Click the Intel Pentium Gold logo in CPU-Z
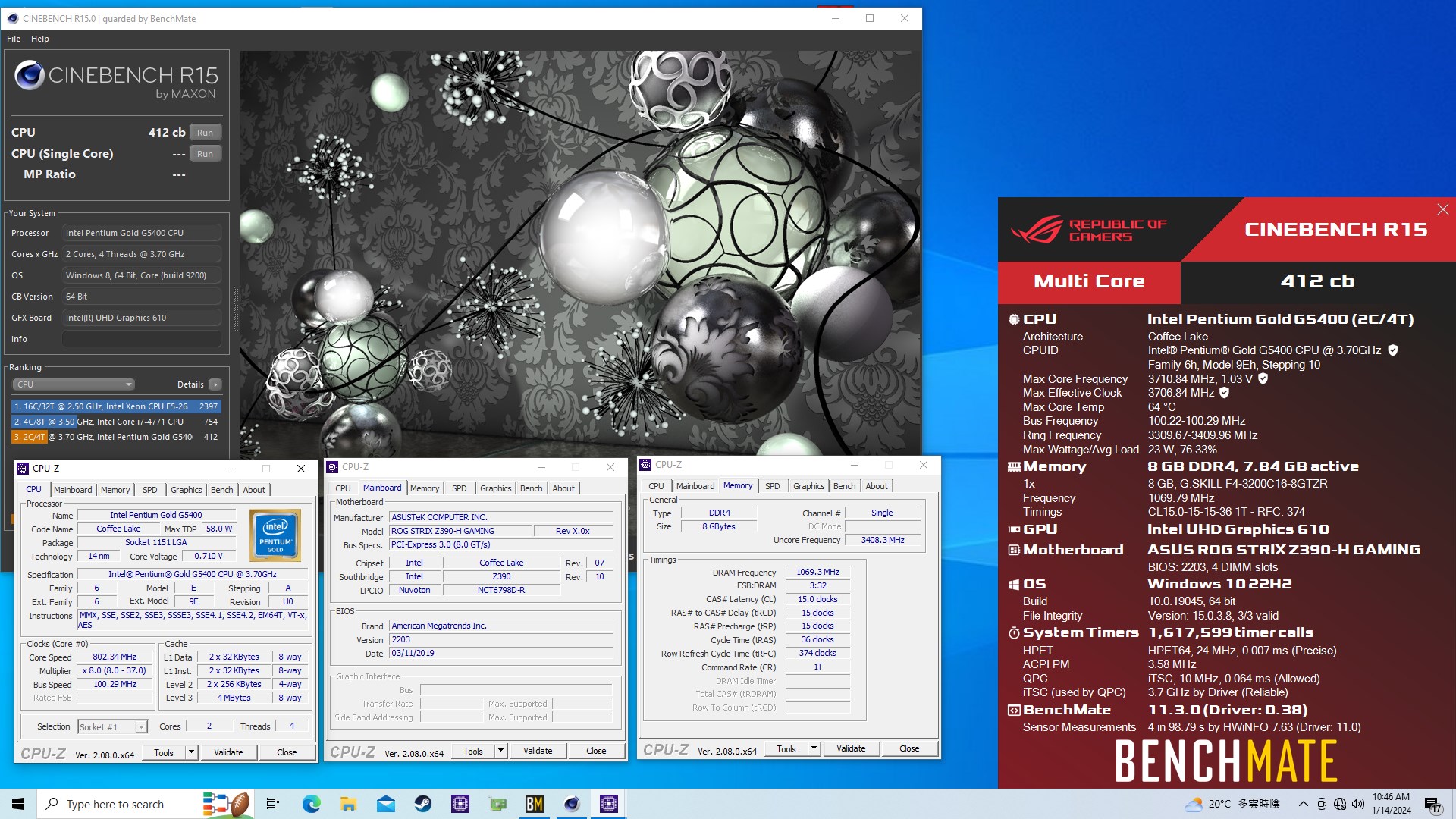This screenshot has height=819, width=1456. tap(275, 535)
